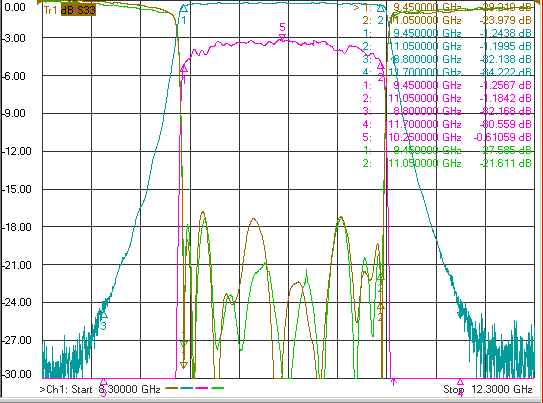Click the magenta marker 5 triangle at passband peak
This screenshot has height=403, width=543.
click(x=282, y=37)
